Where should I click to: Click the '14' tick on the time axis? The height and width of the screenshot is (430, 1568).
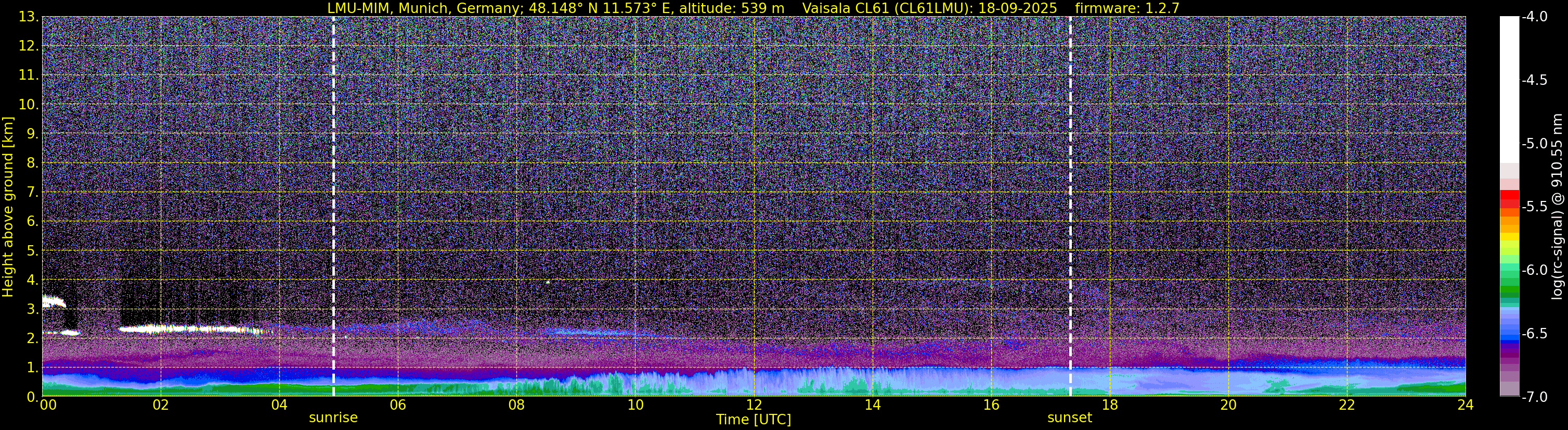tap(873, 405)
